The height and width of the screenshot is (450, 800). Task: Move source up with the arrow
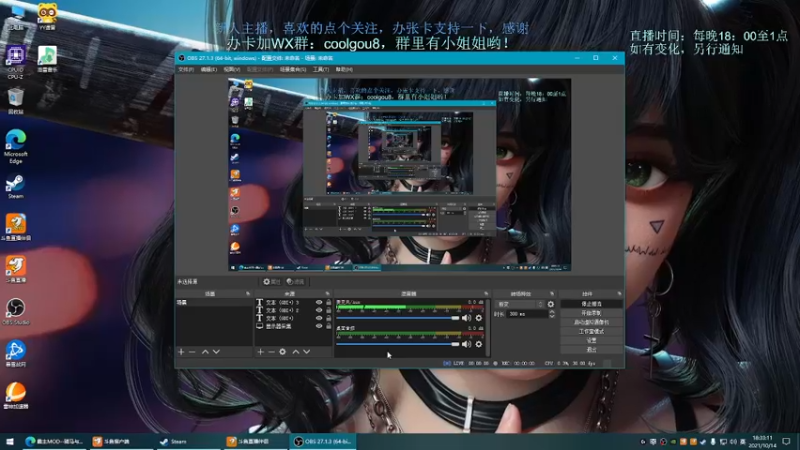[x=295, y=352]
